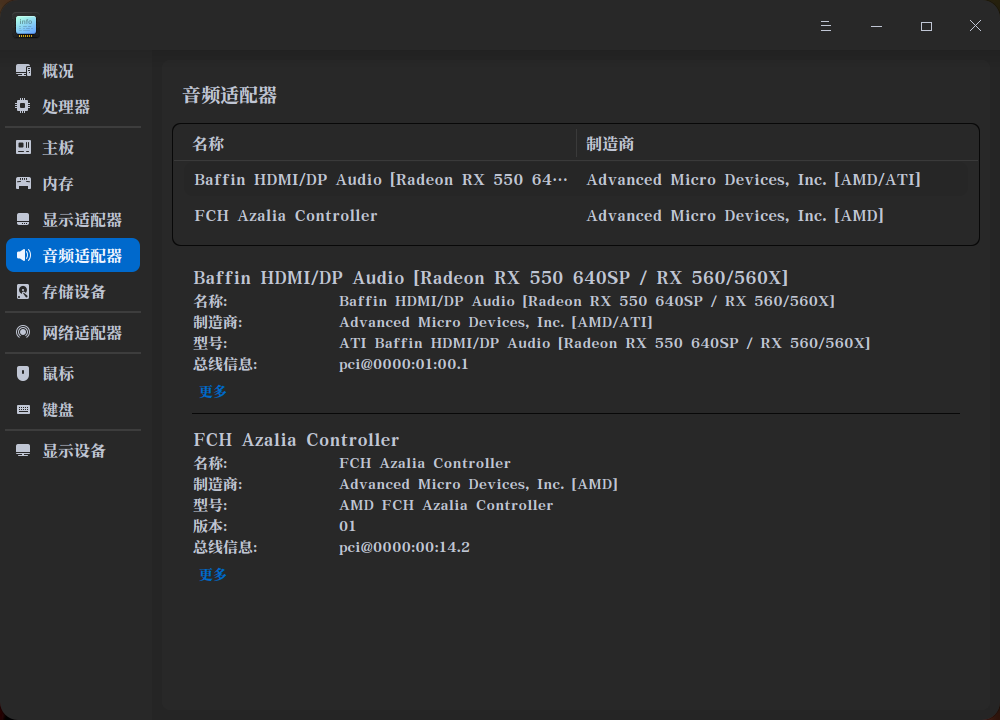This screenshot has width=1000, height=720.
Task: Click the 名称 column header
Action: coord(375,143)
